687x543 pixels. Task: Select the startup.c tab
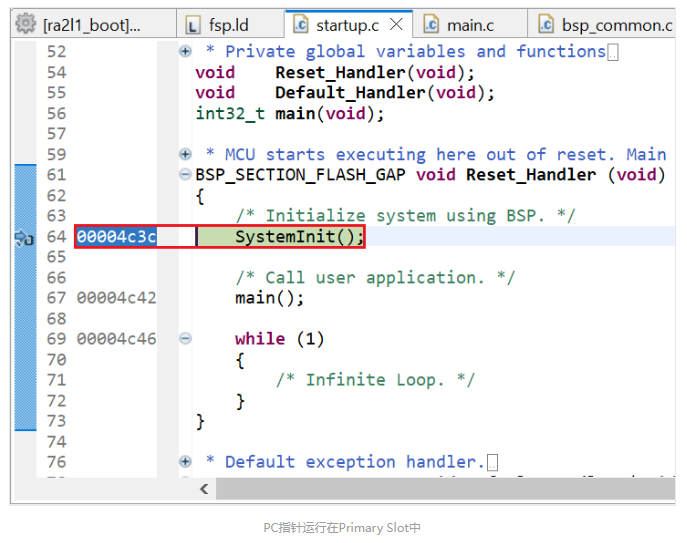tap(347, 25)
